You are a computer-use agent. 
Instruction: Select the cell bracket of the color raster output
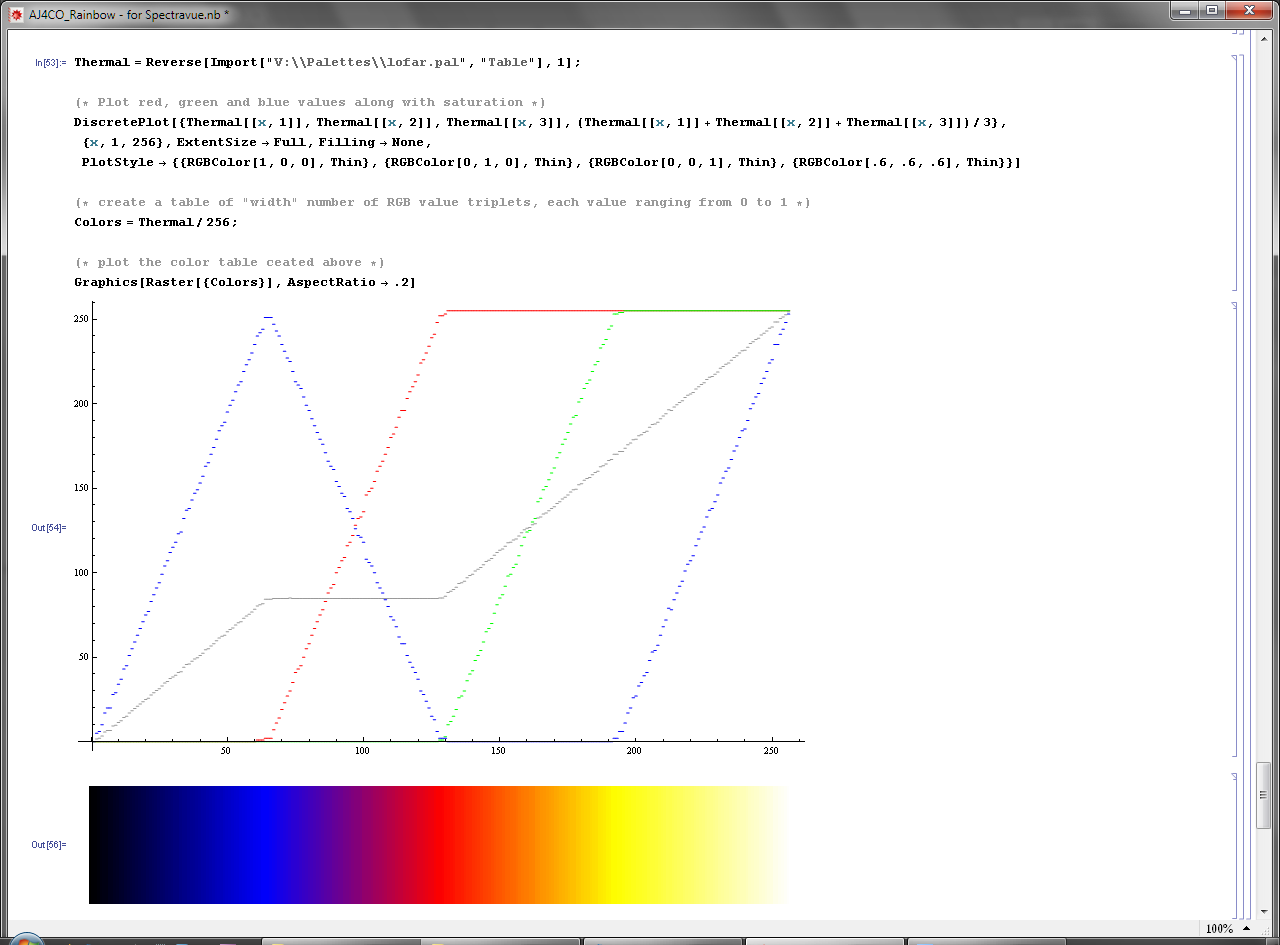tap(1235, 843)
